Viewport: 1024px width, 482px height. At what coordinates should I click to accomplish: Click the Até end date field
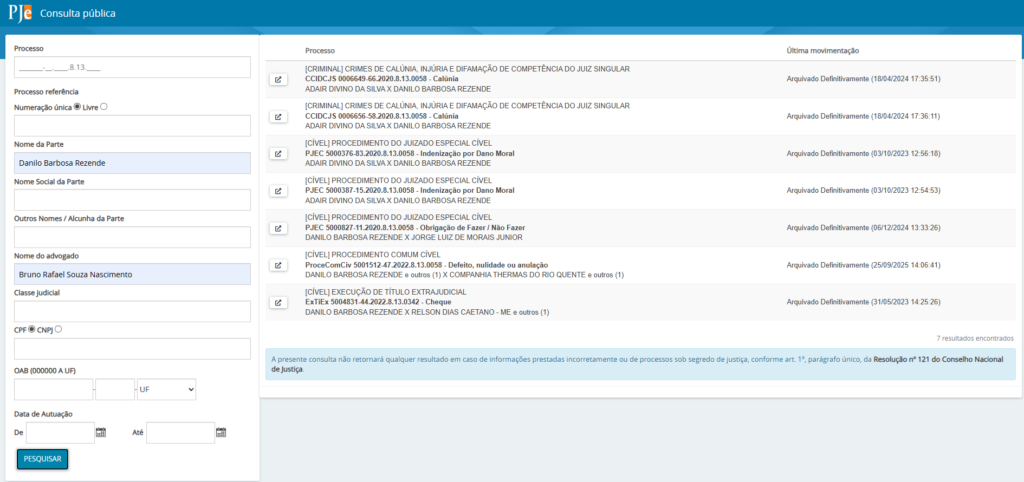click(181, 432)
